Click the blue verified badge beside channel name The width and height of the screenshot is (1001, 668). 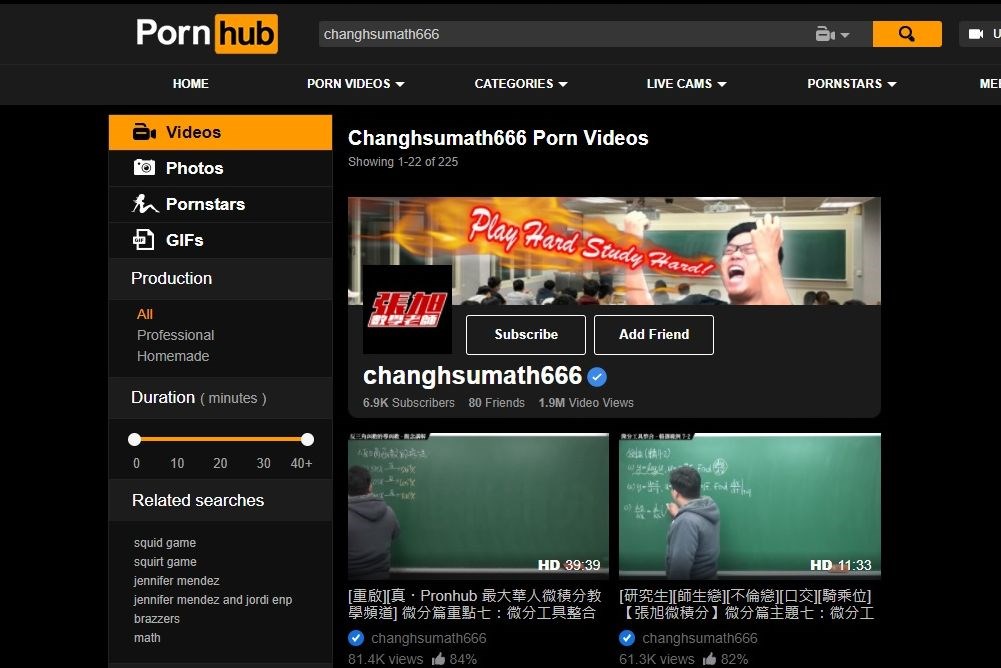597,377
